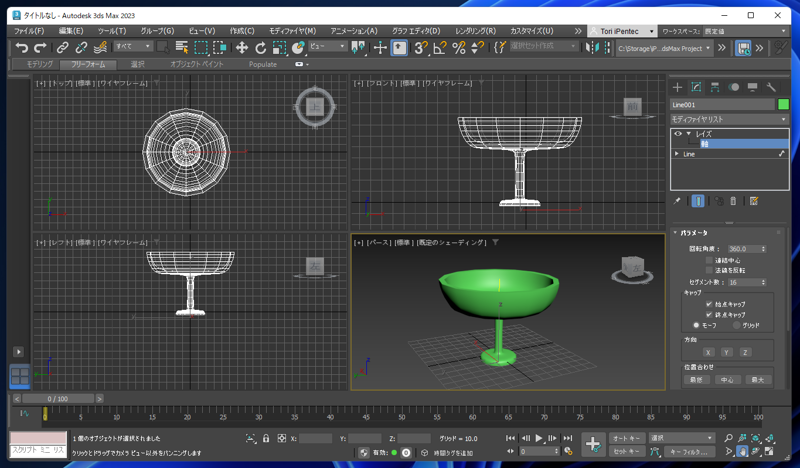This screenshot has width=800, height=468.
Task: Enable 連結中心 checkbox
Action: 709,260
